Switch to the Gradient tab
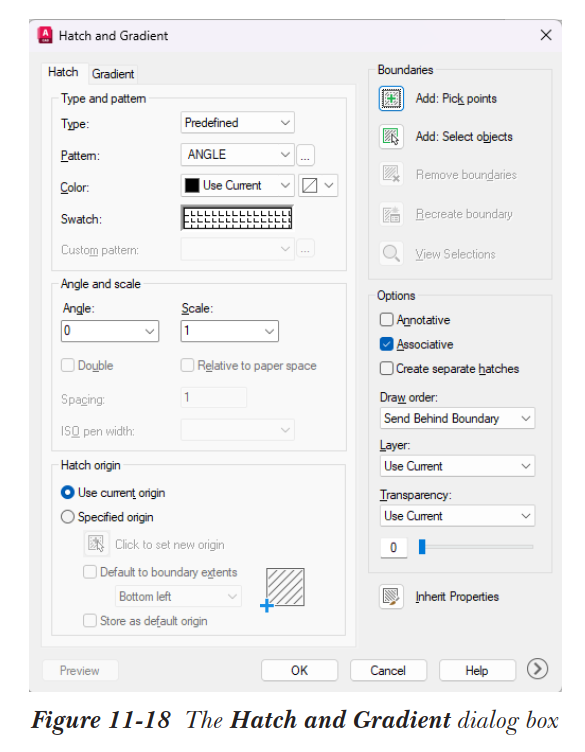 (x=113, y=74)
